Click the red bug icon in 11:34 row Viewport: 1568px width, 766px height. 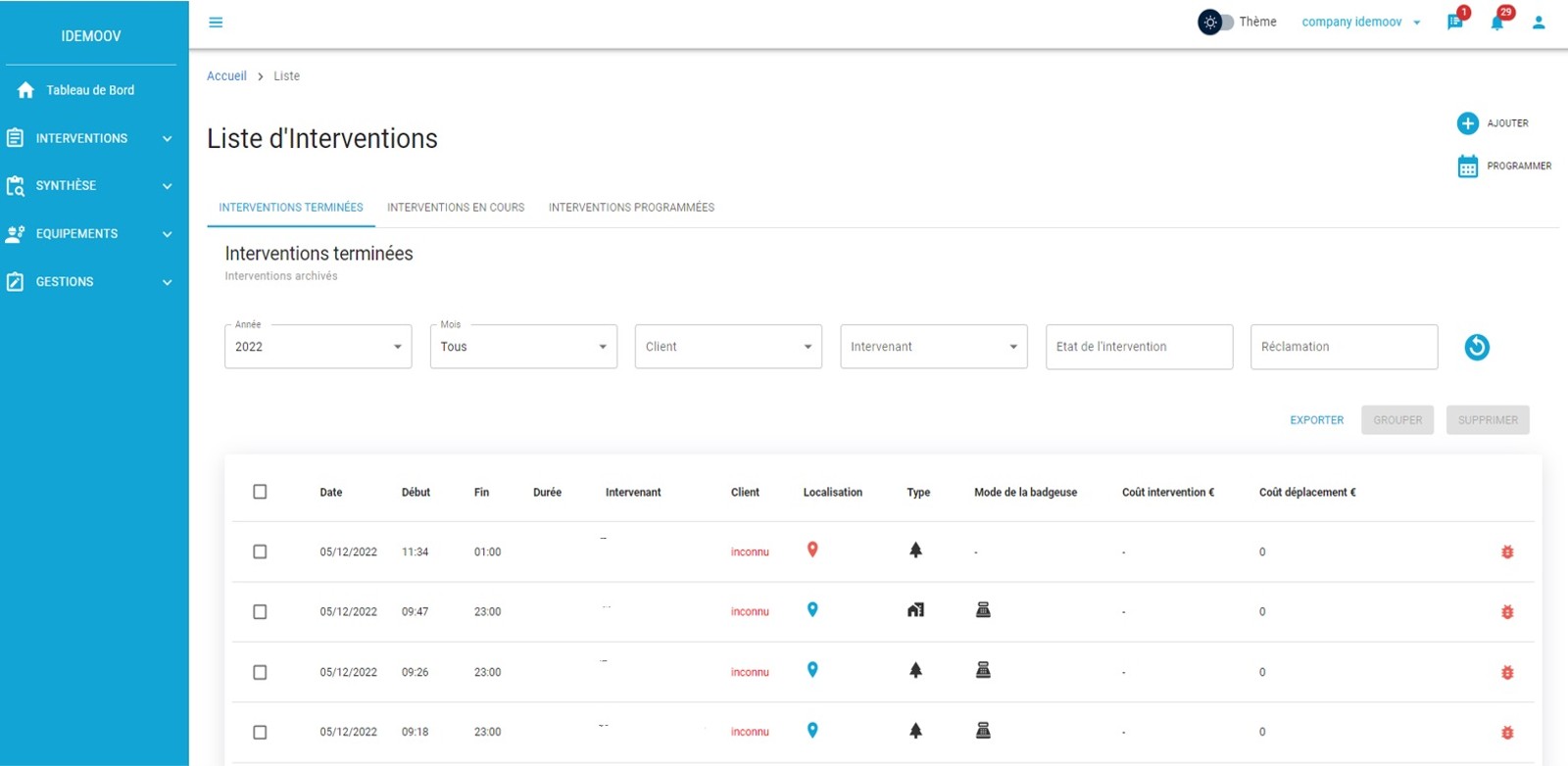(x=1507, y=552)
